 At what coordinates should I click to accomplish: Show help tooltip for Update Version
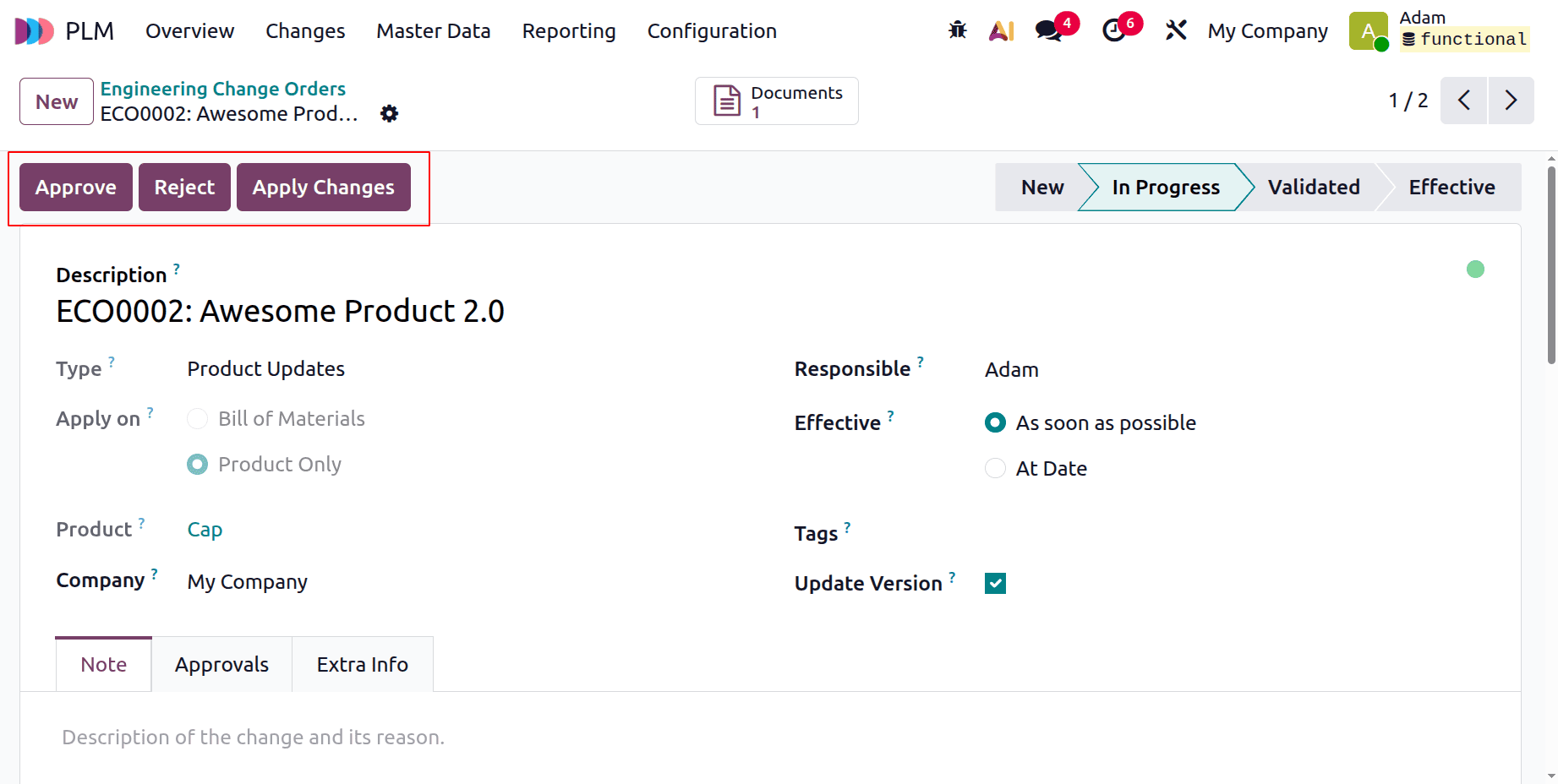952,577
